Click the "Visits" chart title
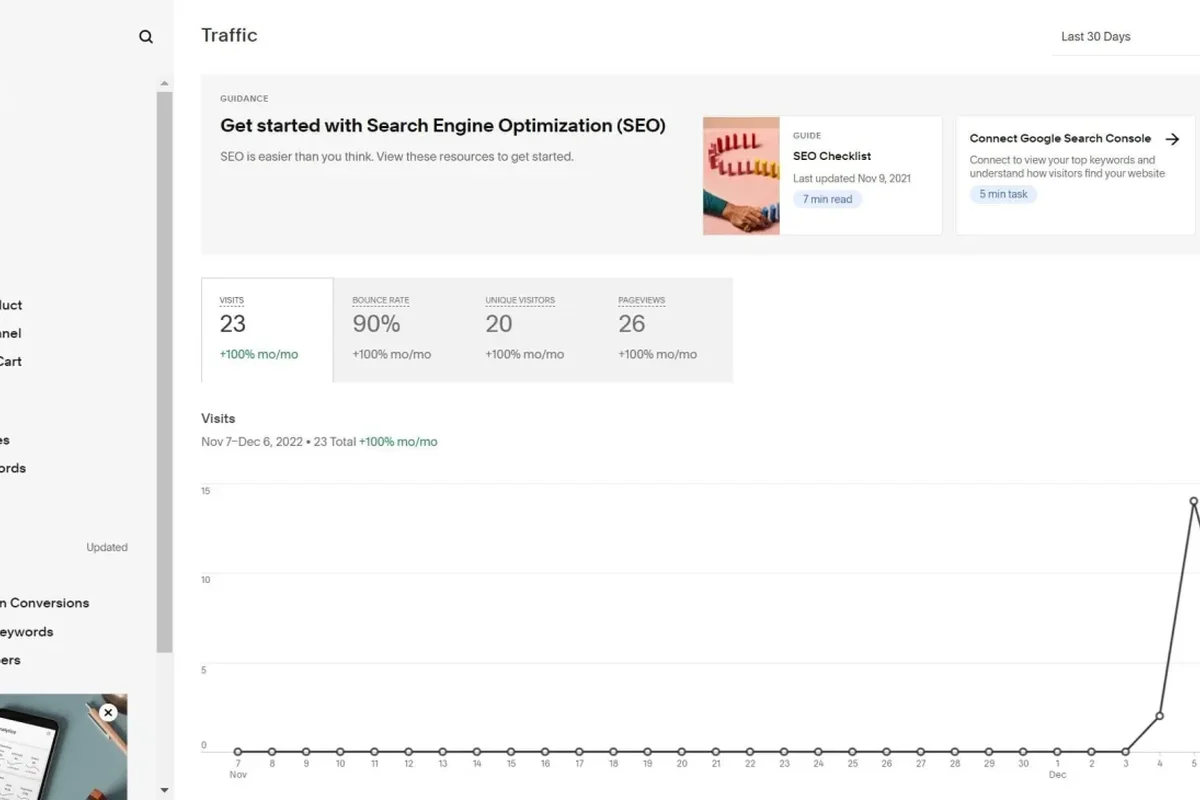 coord(218,418)
